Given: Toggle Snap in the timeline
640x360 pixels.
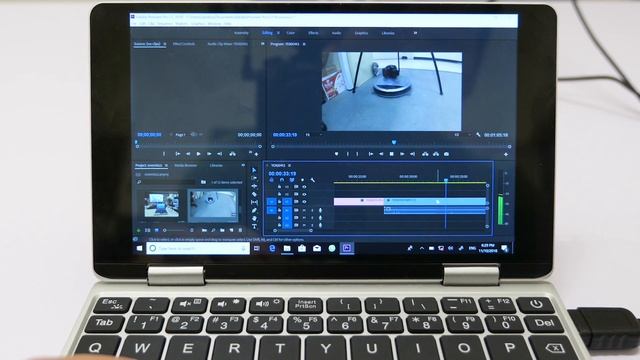Looking at the screenshot, I should point(282,180).
